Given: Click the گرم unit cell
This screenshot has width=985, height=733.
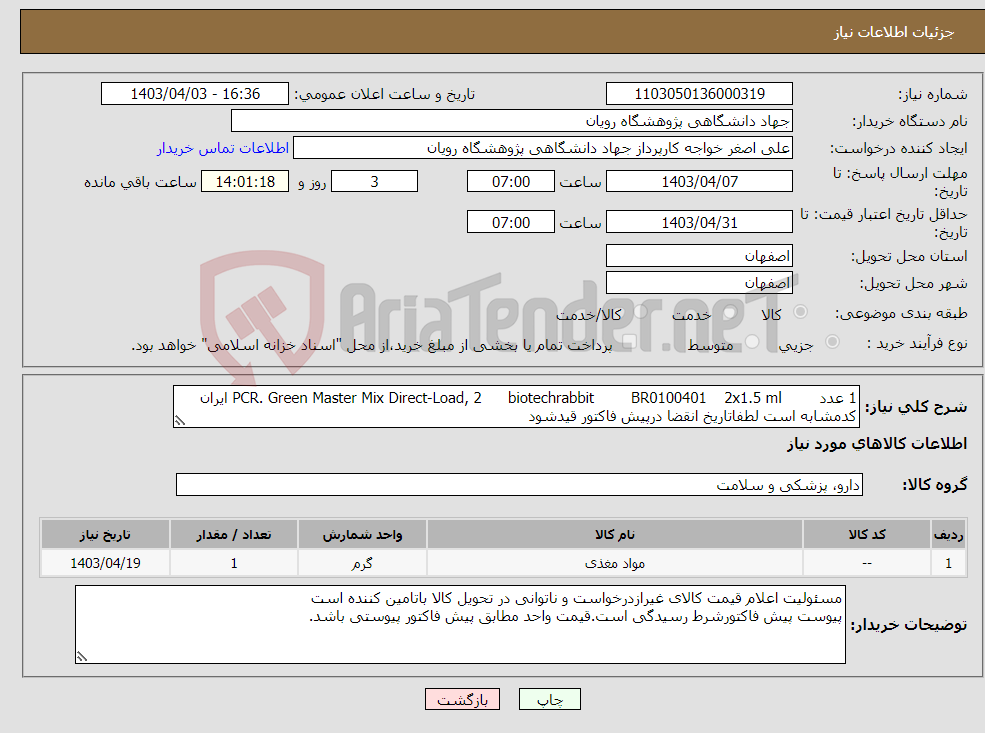Looking at the screenshot, I should (x=362, y=563).
